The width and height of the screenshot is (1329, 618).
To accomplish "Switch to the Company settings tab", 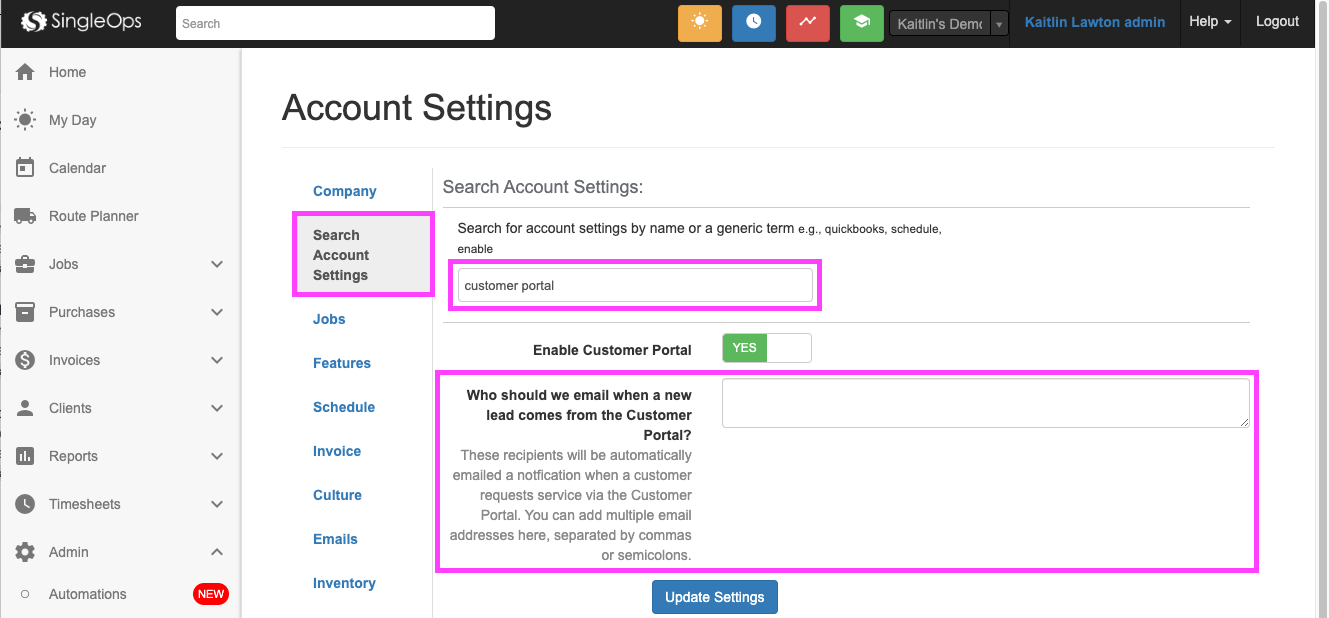I will click(344, 191).
